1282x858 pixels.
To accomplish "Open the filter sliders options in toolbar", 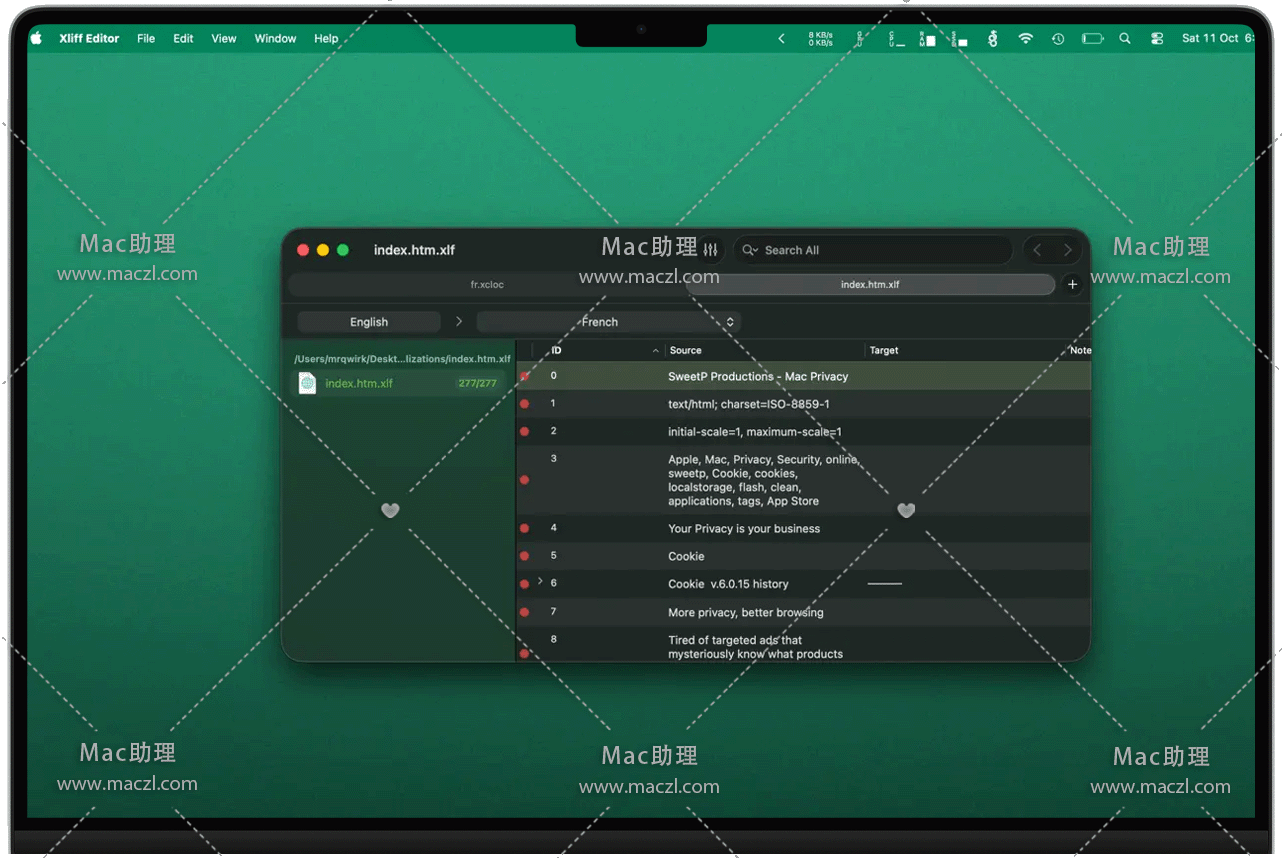I will tap(711, 250).
